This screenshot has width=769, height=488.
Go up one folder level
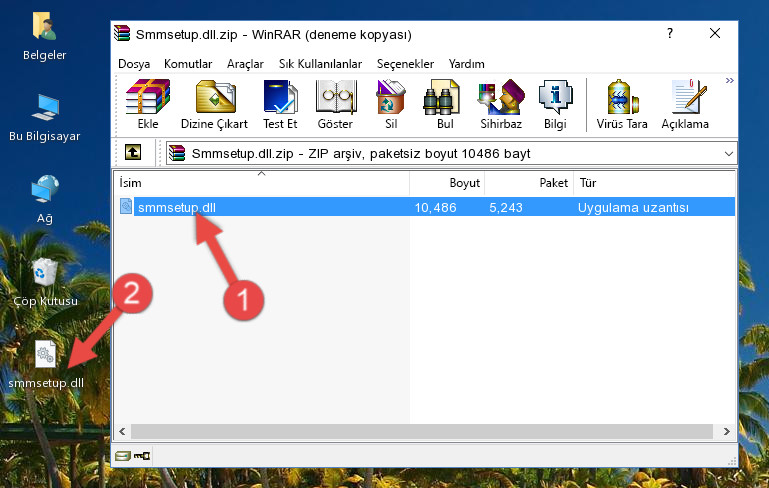(133, 153)
